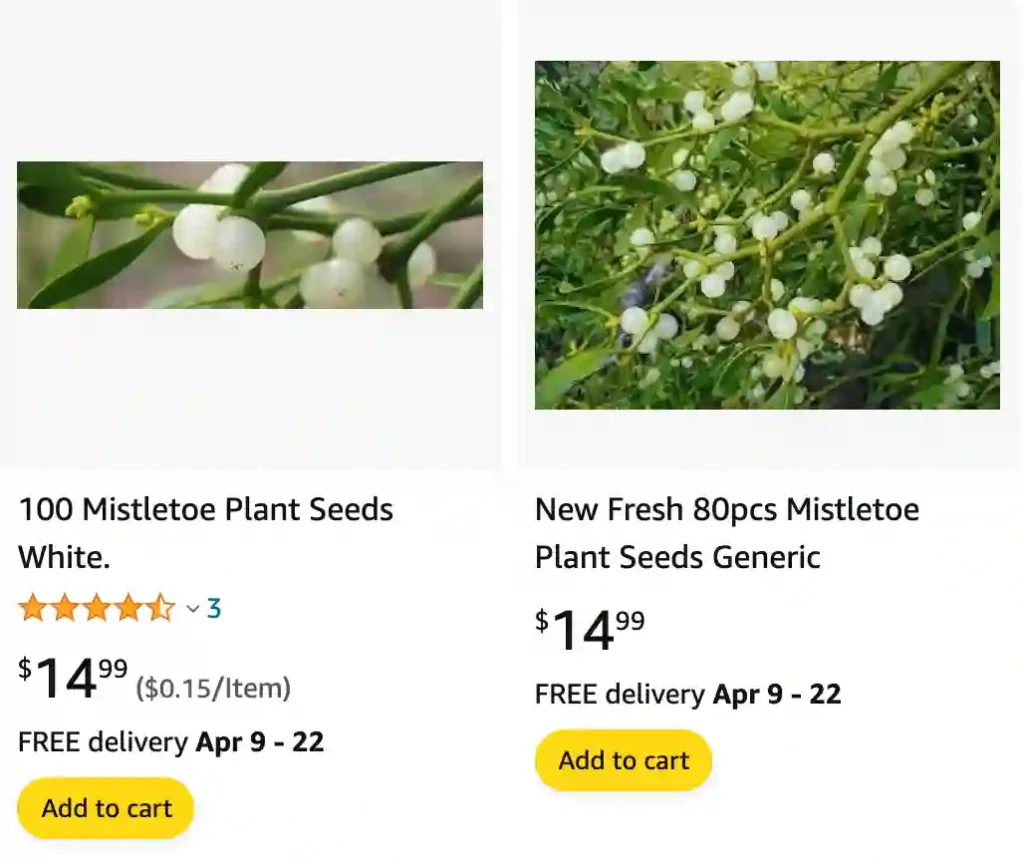Screen dimensions: 1024x861
Task: Click the star rating icons
Action: tap(96, 608)
